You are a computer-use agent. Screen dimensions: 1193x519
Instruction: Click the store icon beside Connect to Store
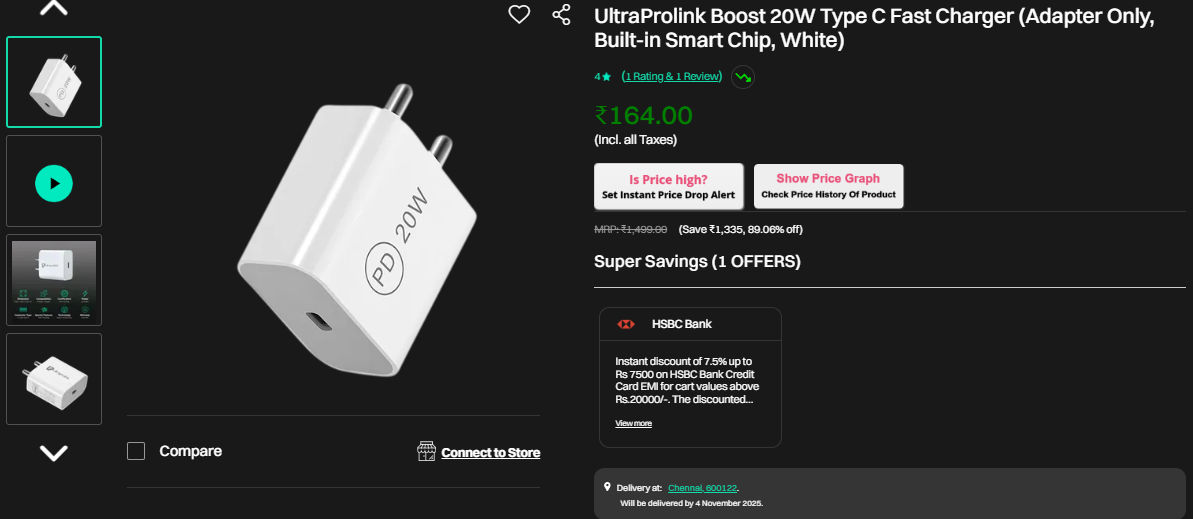427,452
